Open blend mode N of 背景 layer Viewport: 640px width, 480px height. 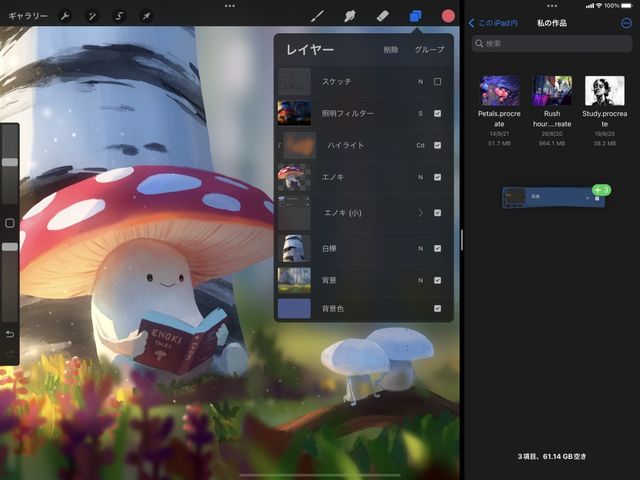(x=420, y=280)
